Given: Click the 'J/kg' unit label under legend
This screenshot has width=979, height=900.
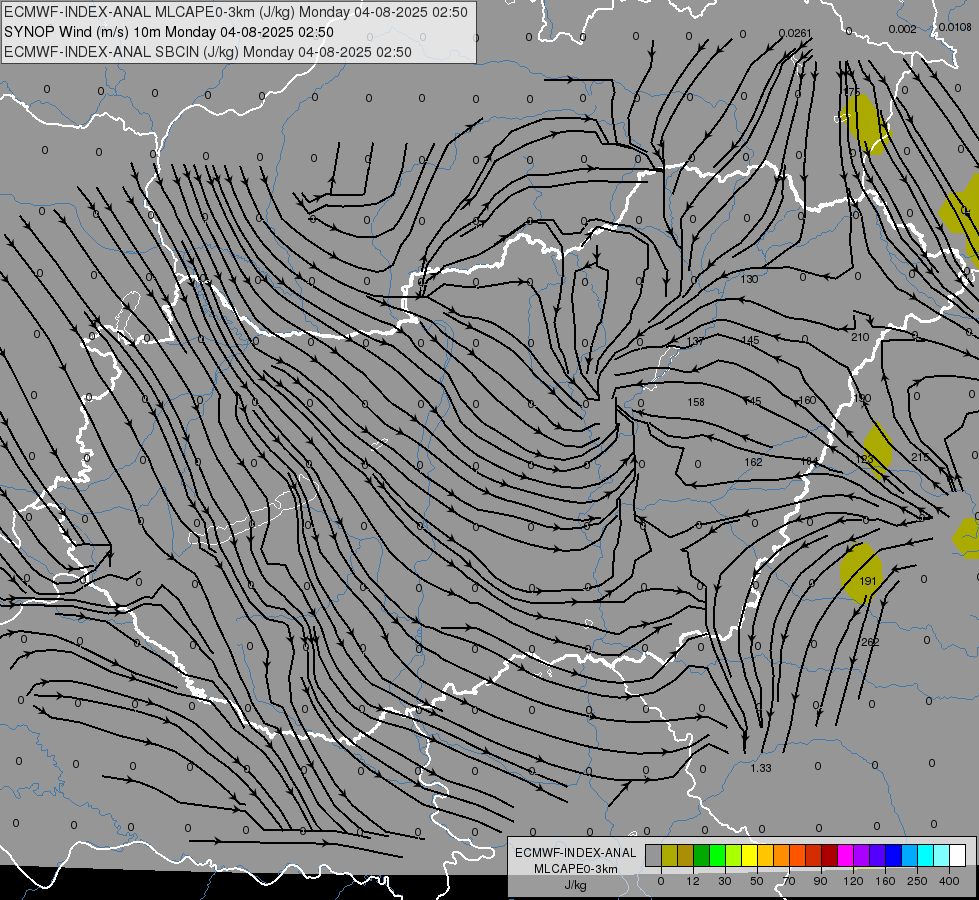Looking at the screenshot, I should pyautogui.click(x=576, y=884).
